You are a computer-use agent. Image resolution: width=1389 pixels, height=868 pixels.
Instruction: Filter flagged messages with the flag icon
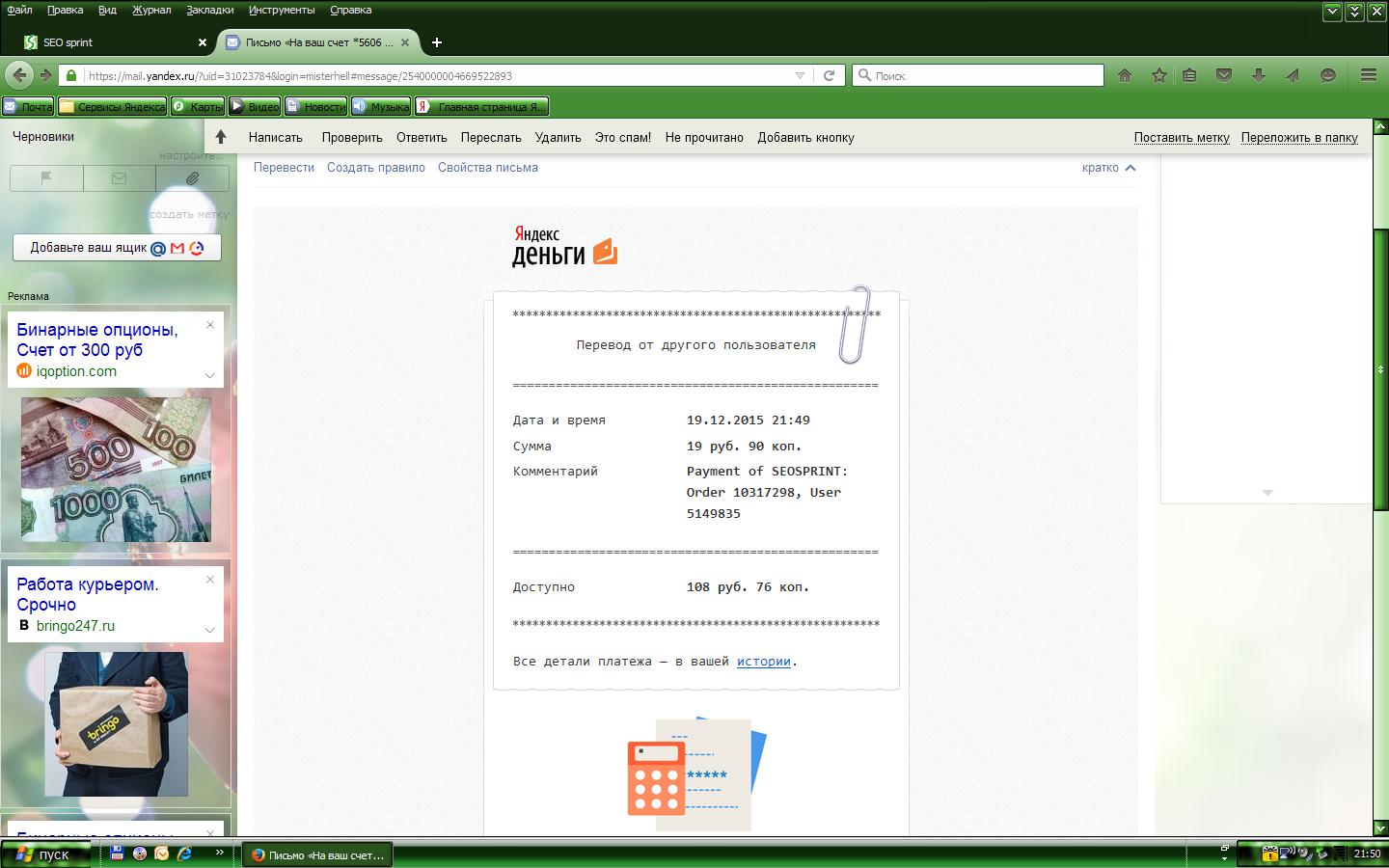(x=46, y=177)
